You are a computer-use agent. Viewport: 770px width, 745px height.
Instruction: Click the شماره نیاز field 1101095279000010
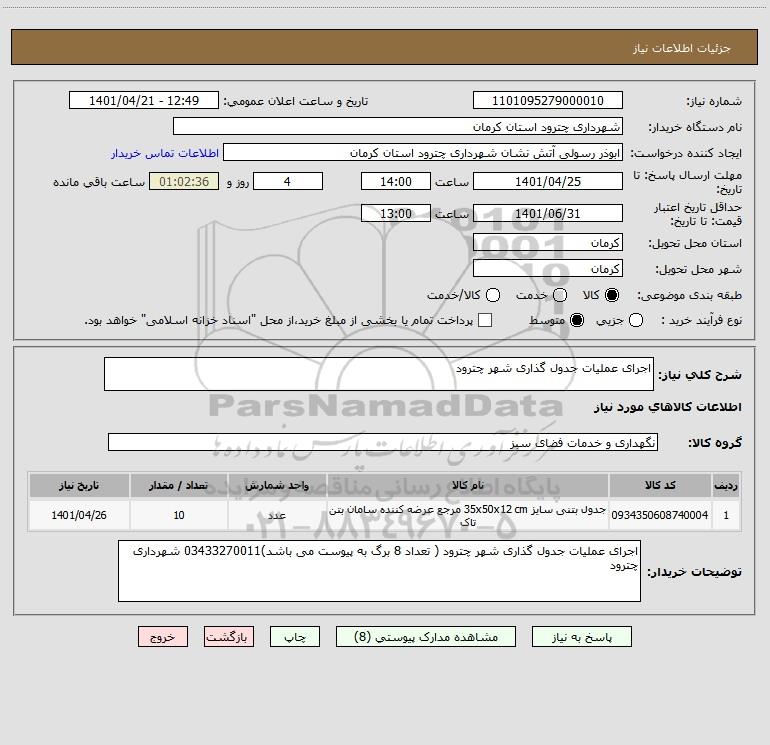548,100
